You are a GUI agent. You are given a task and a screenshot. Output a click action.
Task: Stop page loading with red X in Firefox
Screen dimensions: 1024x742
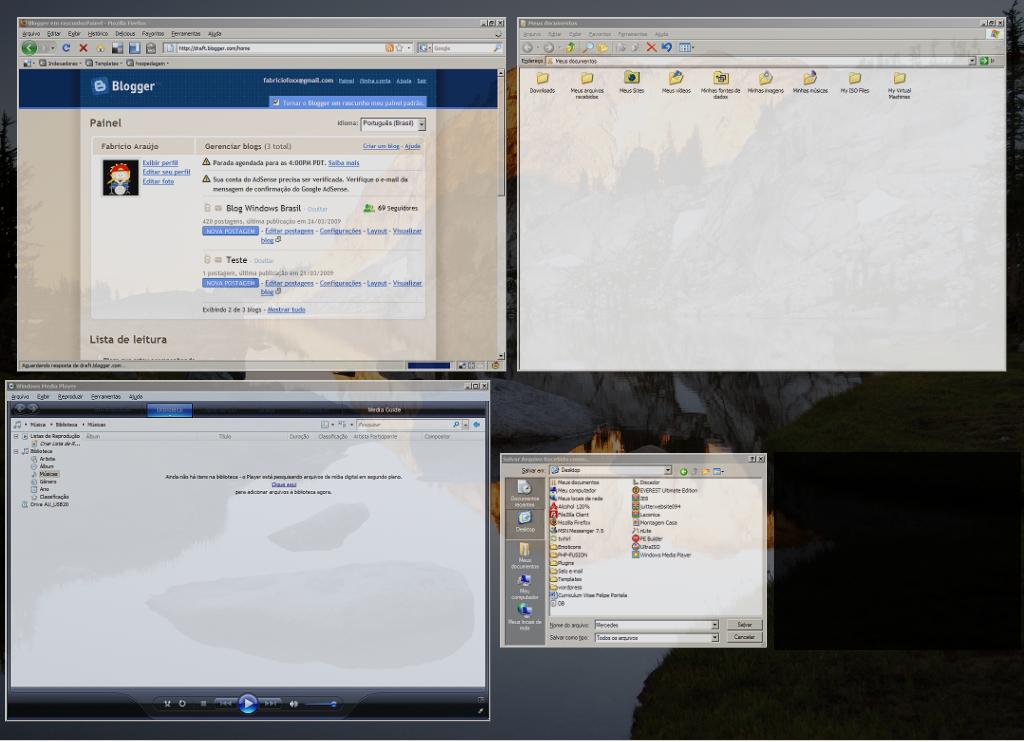point(83,48)
